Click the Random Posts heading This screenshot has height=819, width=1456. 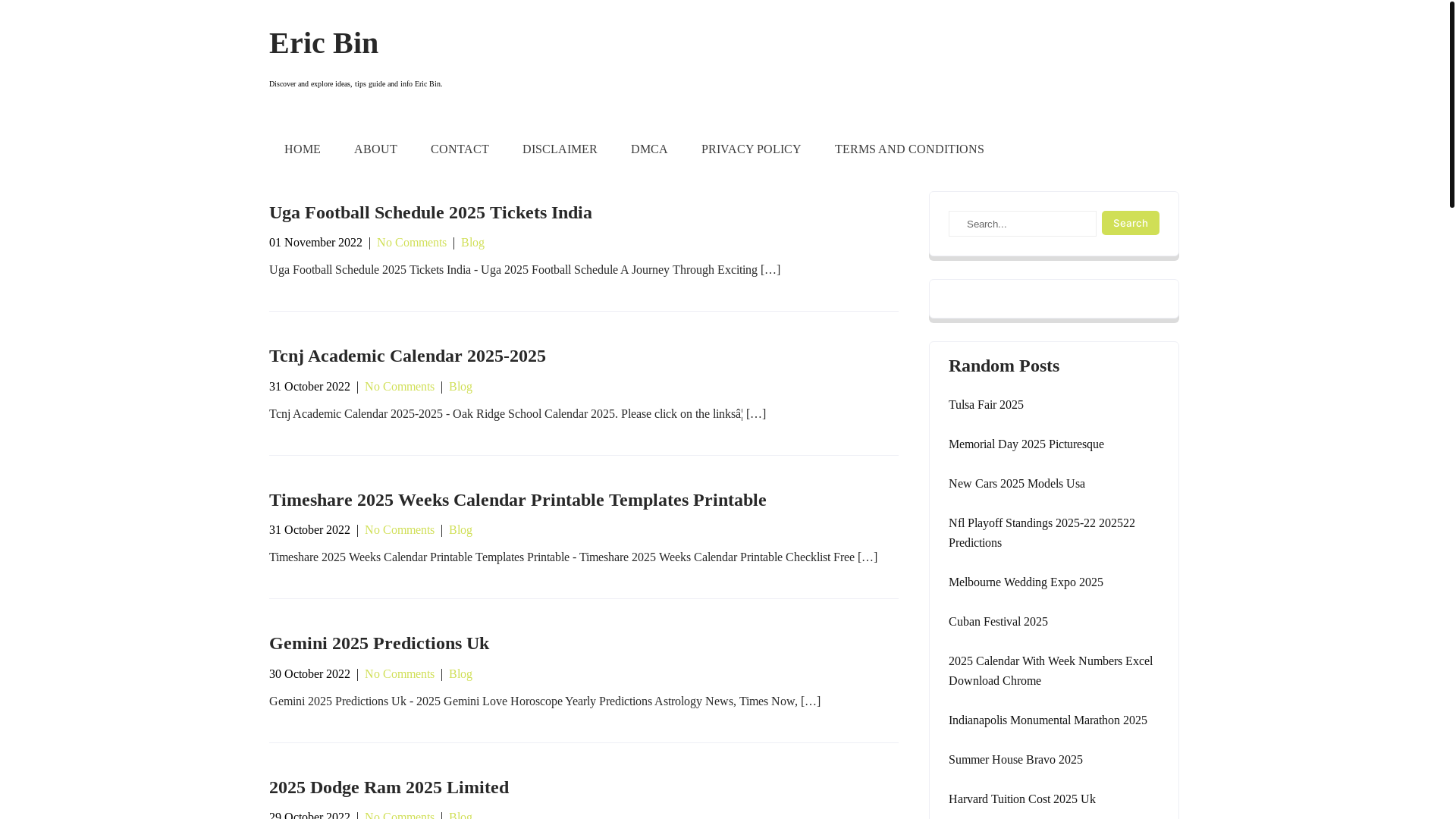(1004, 366)
